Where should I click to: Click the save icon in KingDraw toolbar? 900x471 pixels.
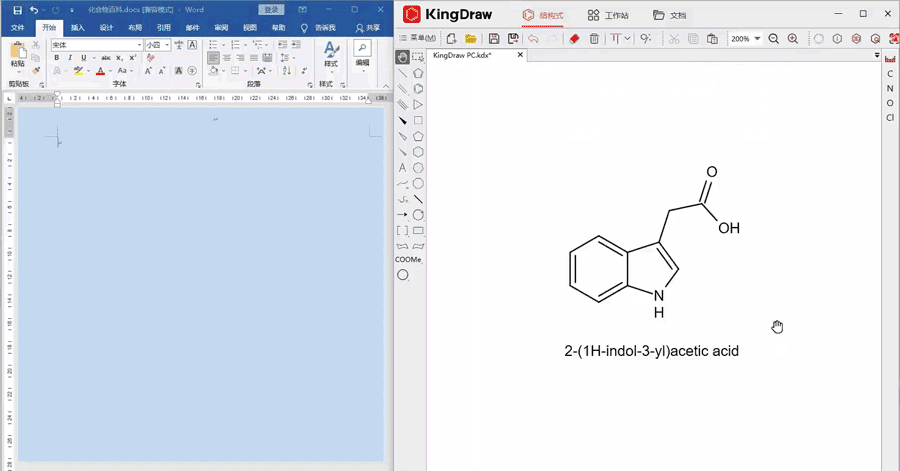494,38
